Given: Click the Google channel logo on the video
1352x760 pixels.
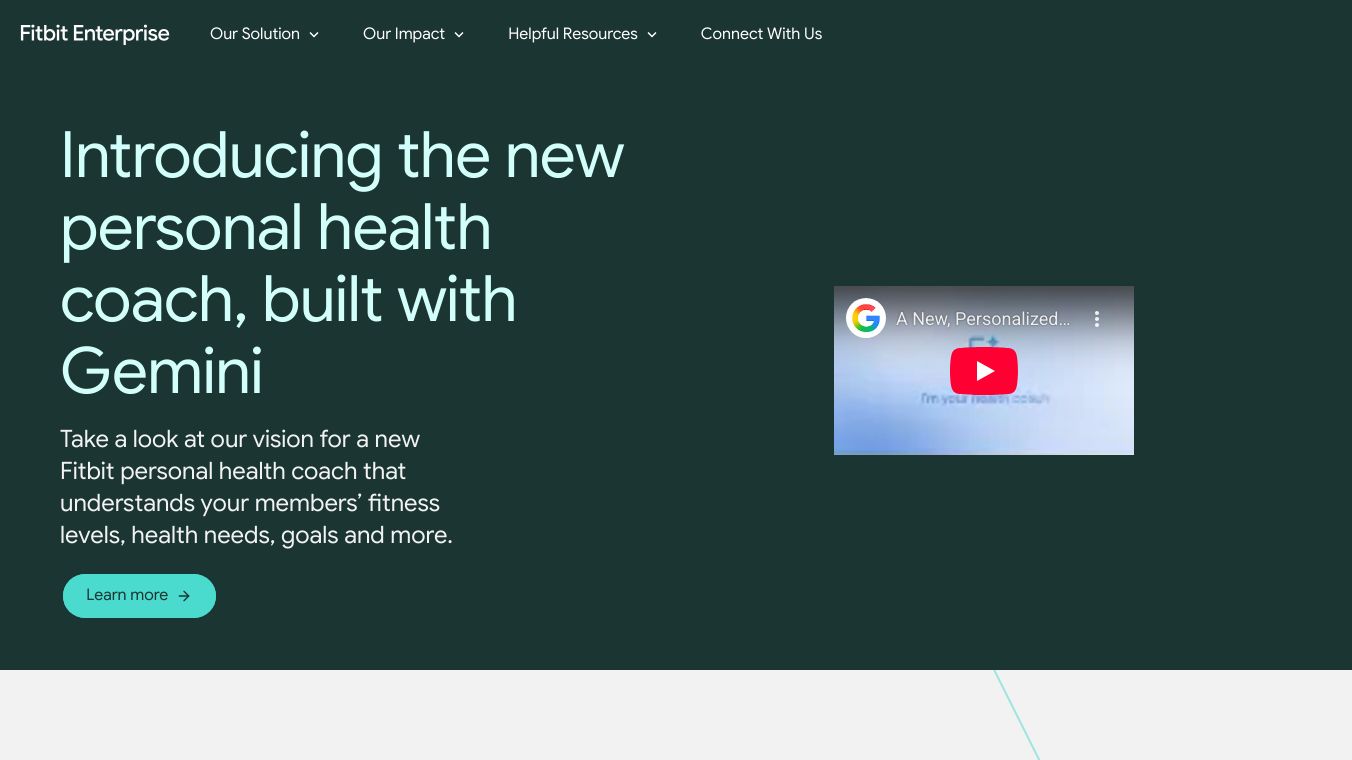Looking at the screenshot, I should 866,319.
